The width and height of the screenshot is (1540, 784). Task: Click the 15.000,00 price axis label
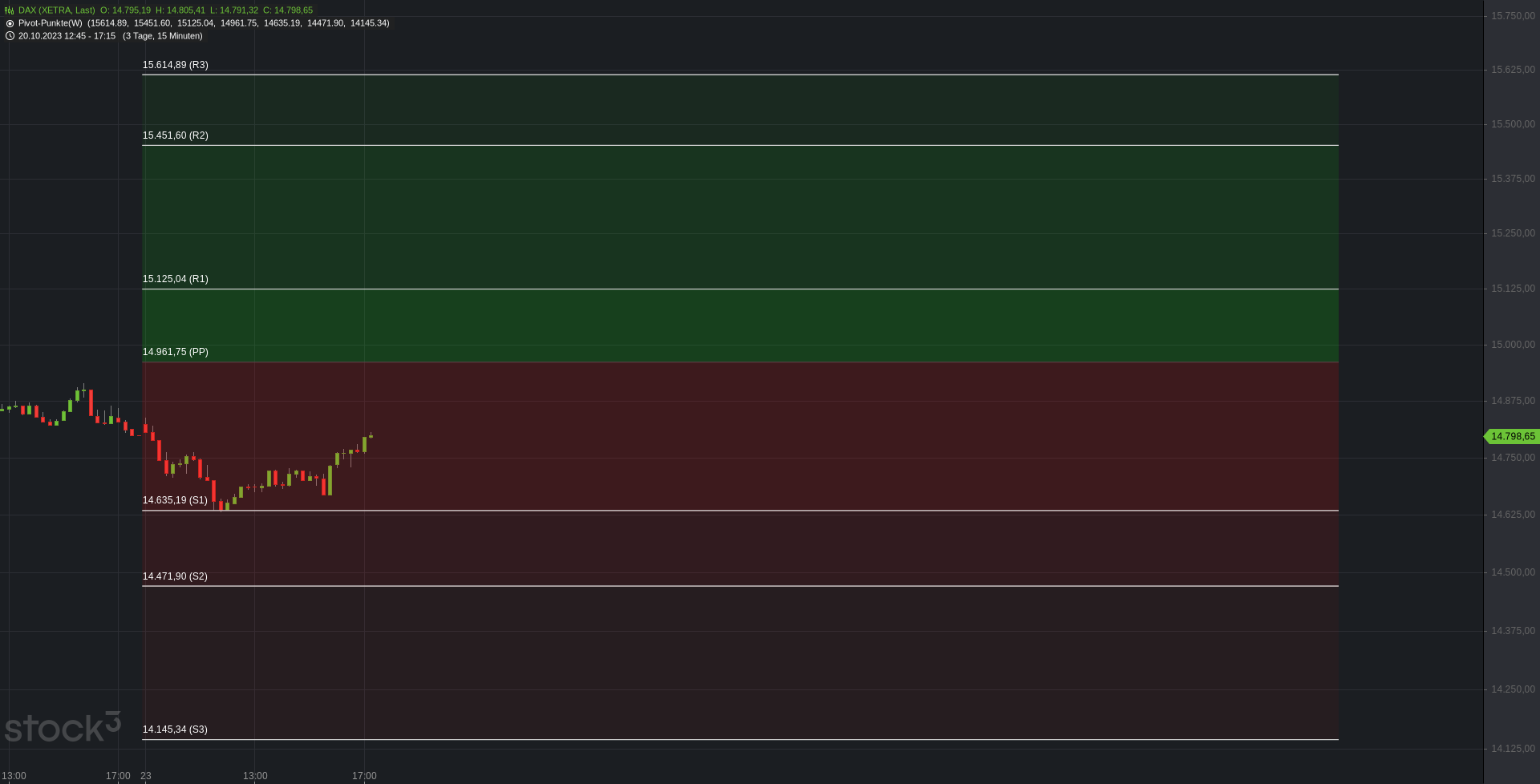click(1513, 345)
